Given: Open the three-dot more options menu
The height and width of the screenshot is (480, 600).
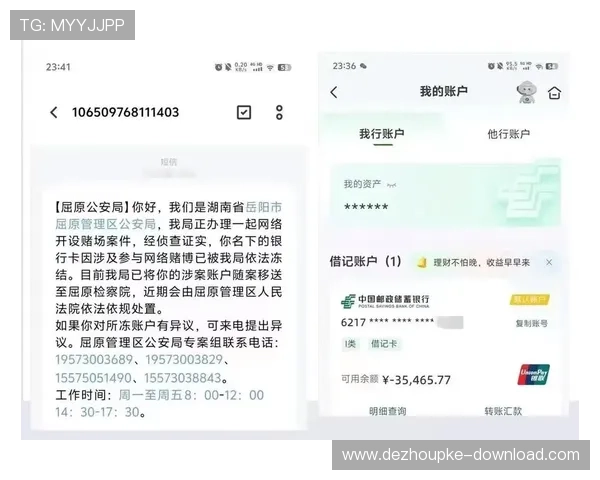Looking at the screenshot, I should [x=279, y=113].
